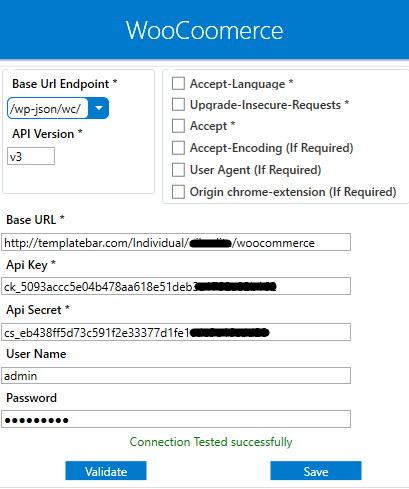Click the Base Url Endpoint label
Screen dimensions: 409x489
pos(65,84)
